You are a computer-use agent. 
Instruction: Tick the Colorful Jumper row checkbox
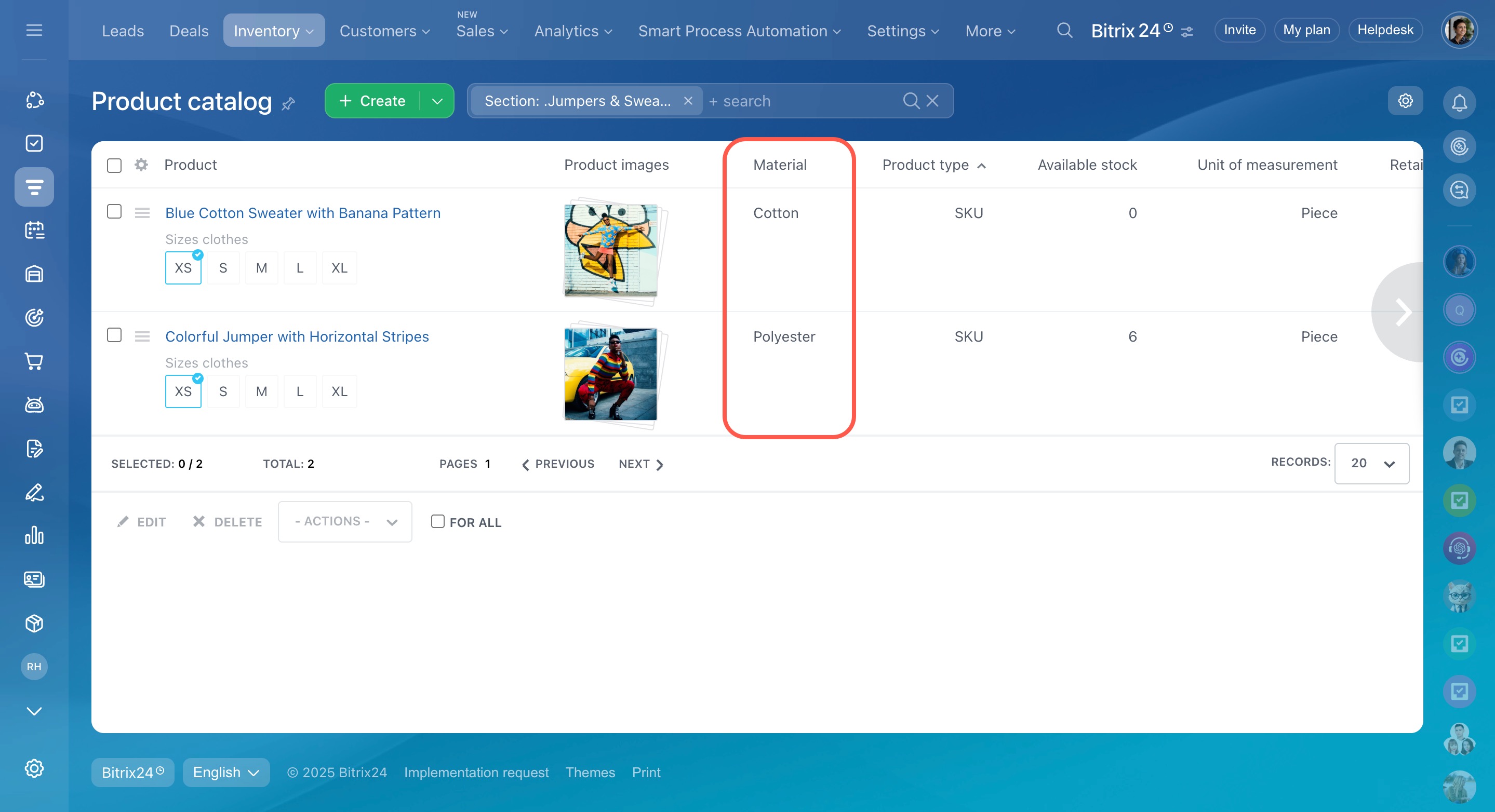pos(114,335)
